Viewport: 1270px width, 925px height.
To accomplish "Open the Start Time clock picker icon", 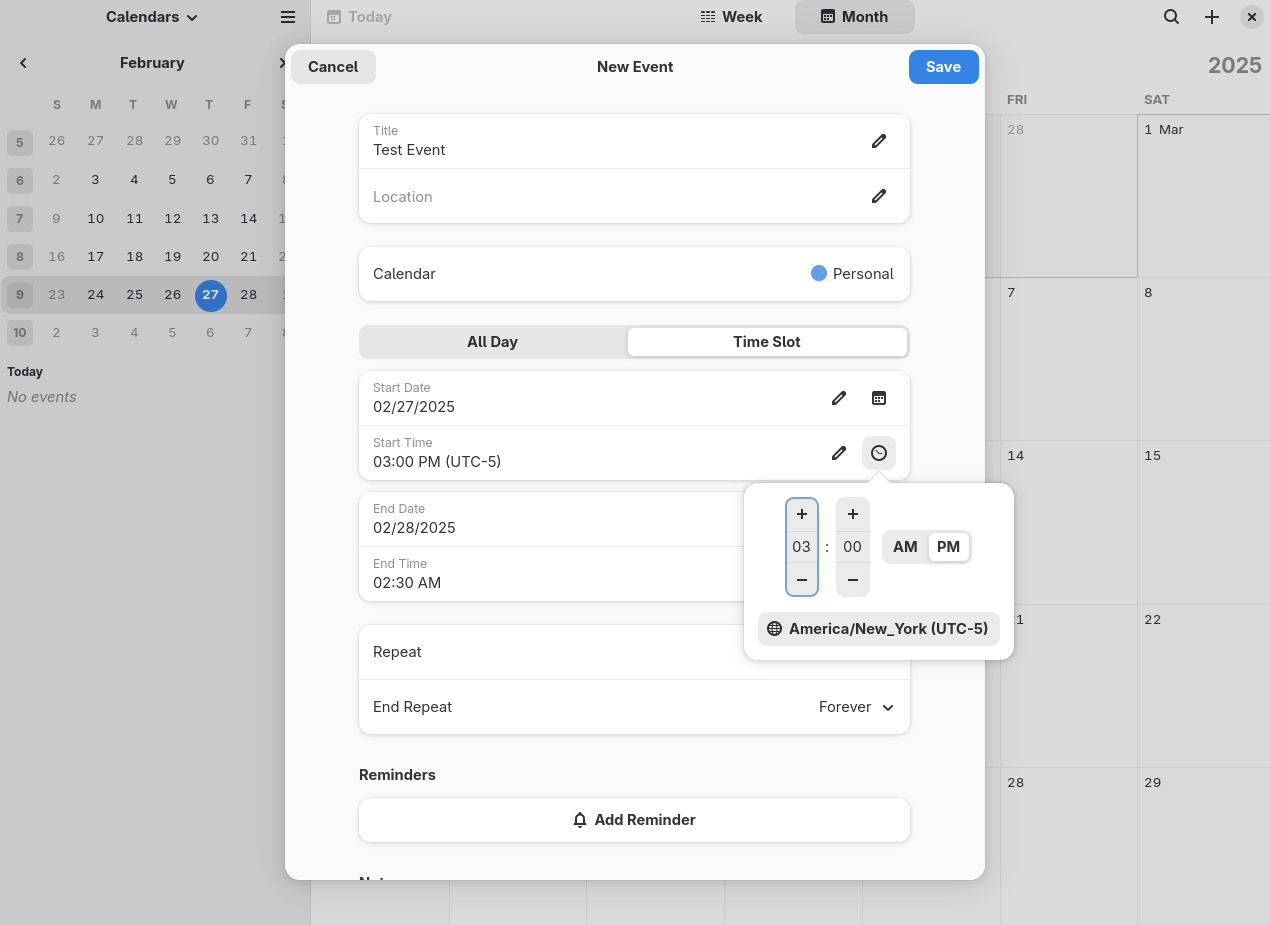I will point(878,453).
